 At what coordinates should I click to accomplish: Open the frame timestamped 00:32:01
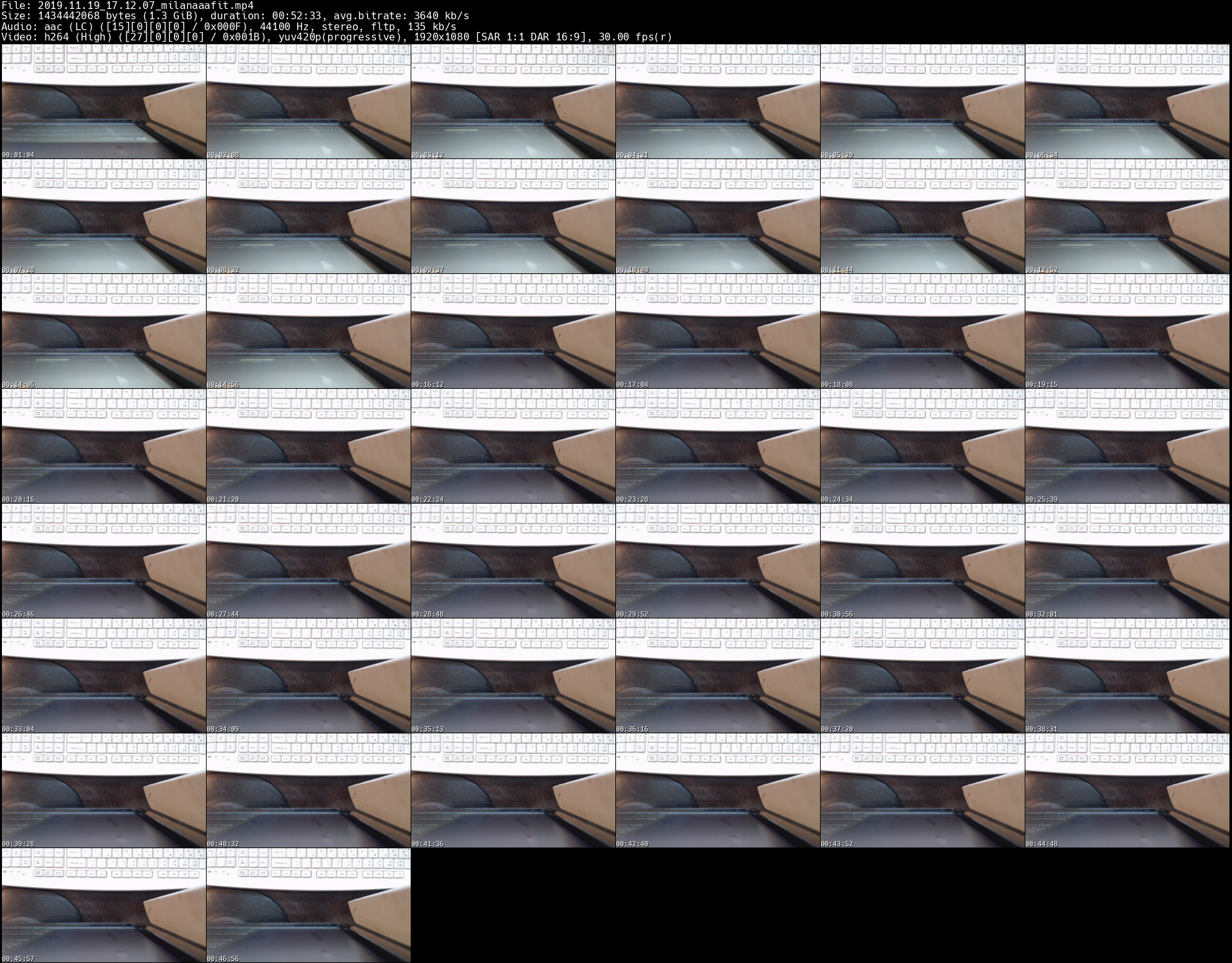click(x=1127, y=561)
